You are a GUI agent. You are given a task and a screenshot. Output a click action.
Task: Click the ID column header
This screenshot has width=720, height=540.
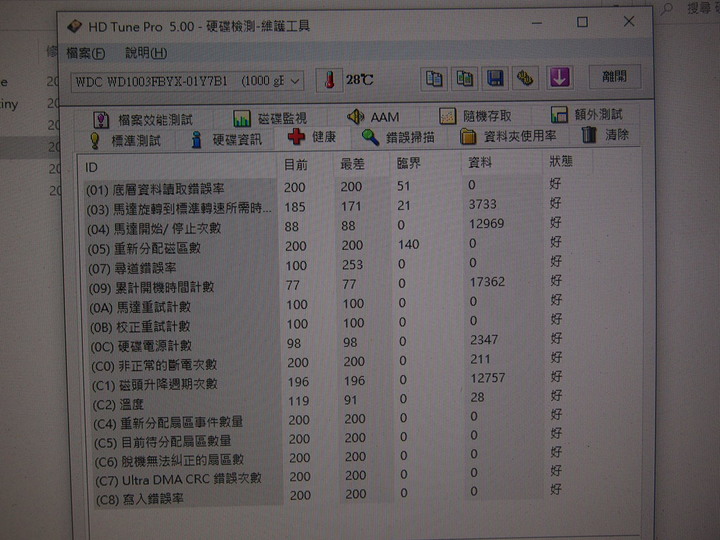[177, 167]
